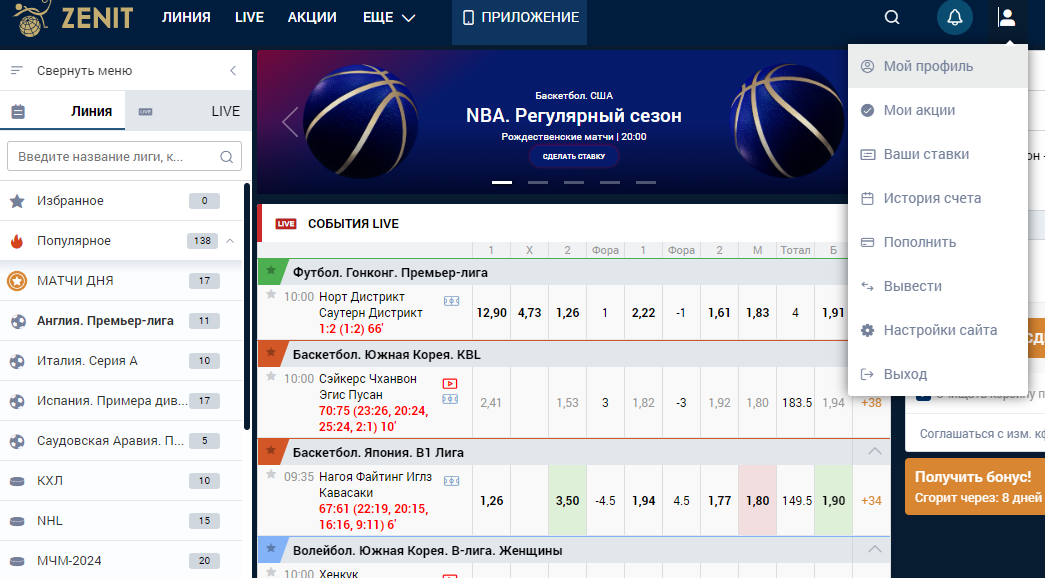Click video stream icon for Сэйкерс Чханвон match
Image resolution: width=1045 pixels, height=578 pixels.
[x=451, y=383]
